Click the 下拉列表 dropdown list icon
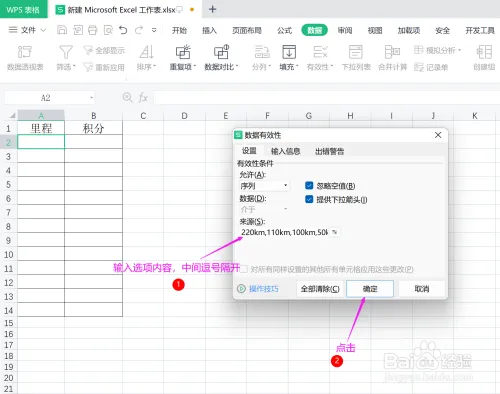 [356, 52]
